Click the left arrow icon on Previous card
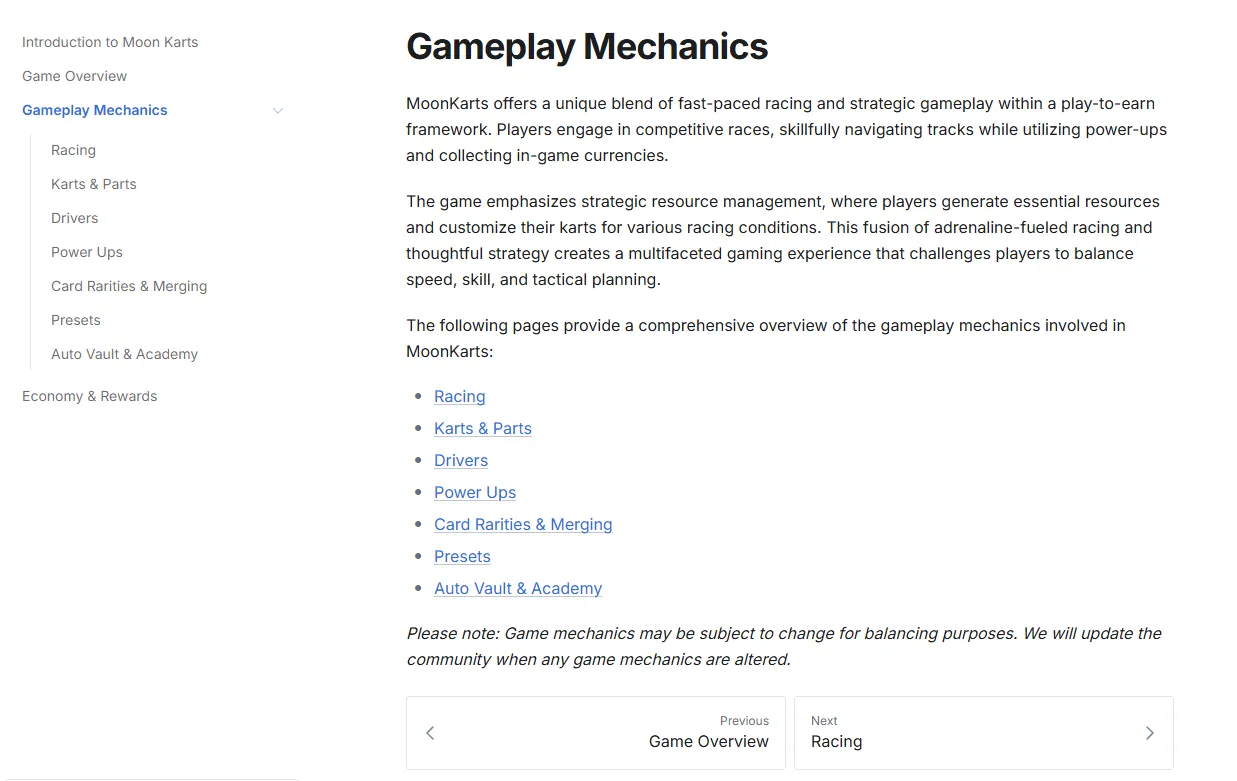The image size is (1237, 781). (430, 733)
